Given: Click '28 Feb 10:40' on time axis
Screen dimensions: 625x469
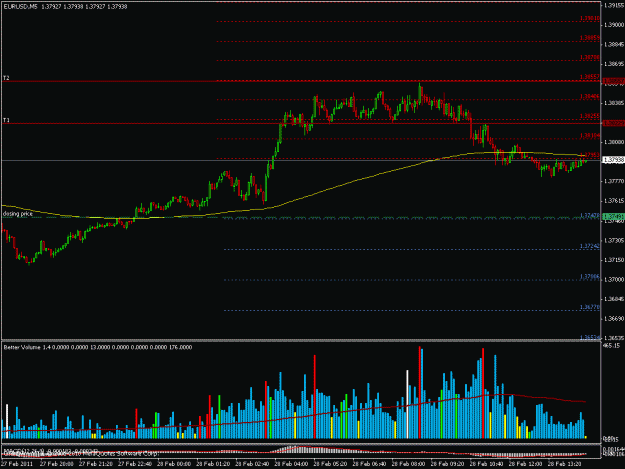Looking at the screenshot, I should pos(486,464).
